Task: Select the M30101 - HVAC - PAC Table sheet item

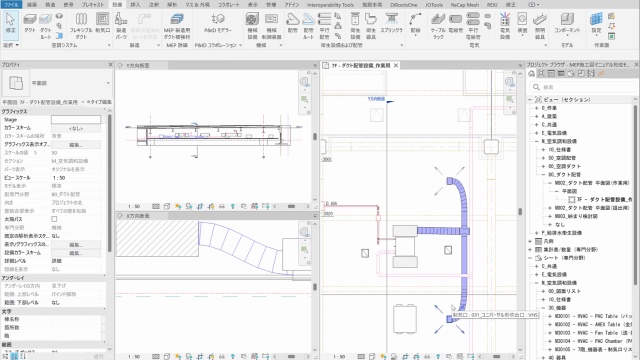Action: pyautogui.click(x=593, y=316)
